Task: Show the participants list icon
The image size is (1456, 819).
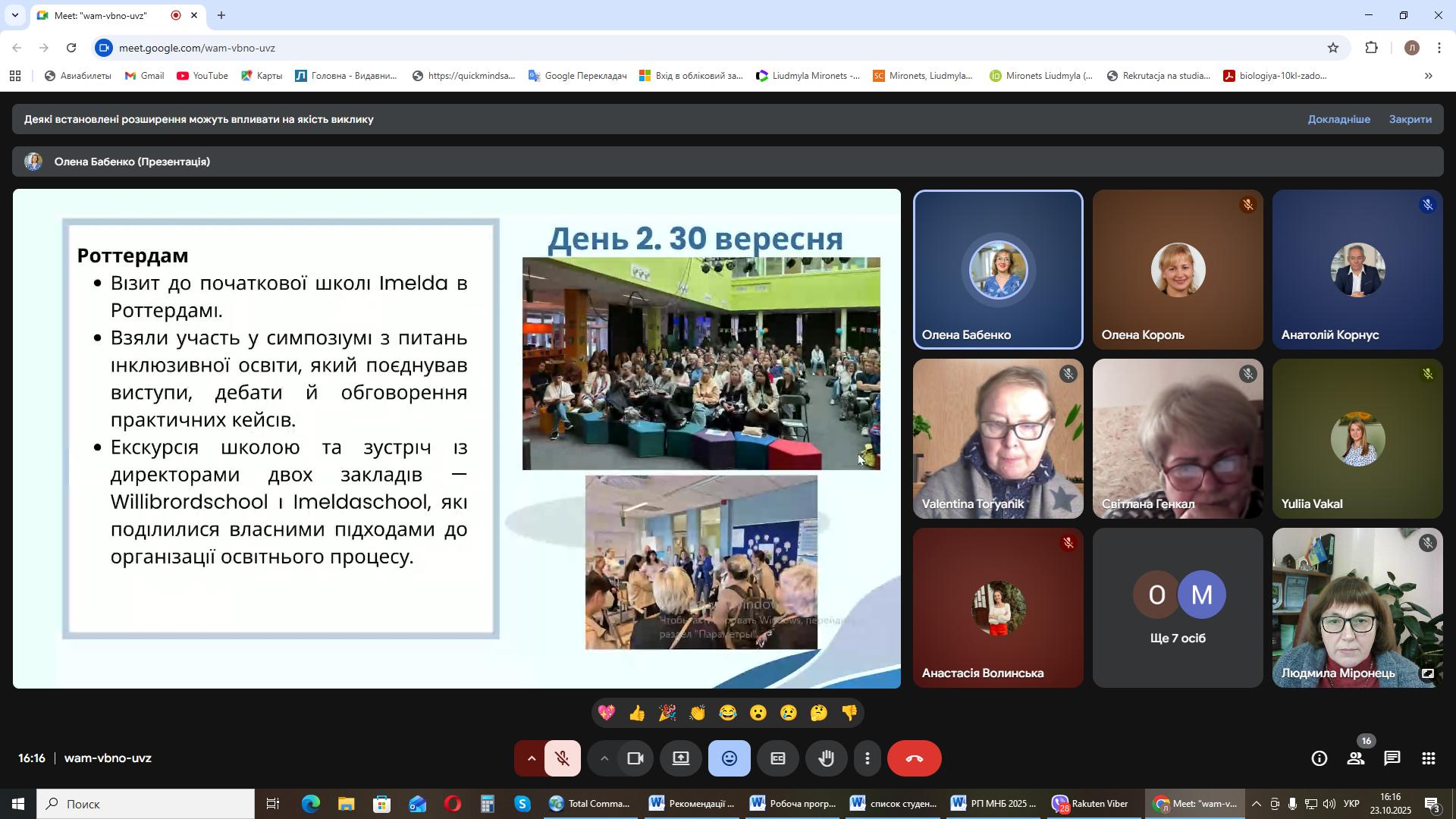Action: [x=1355, y=759]
